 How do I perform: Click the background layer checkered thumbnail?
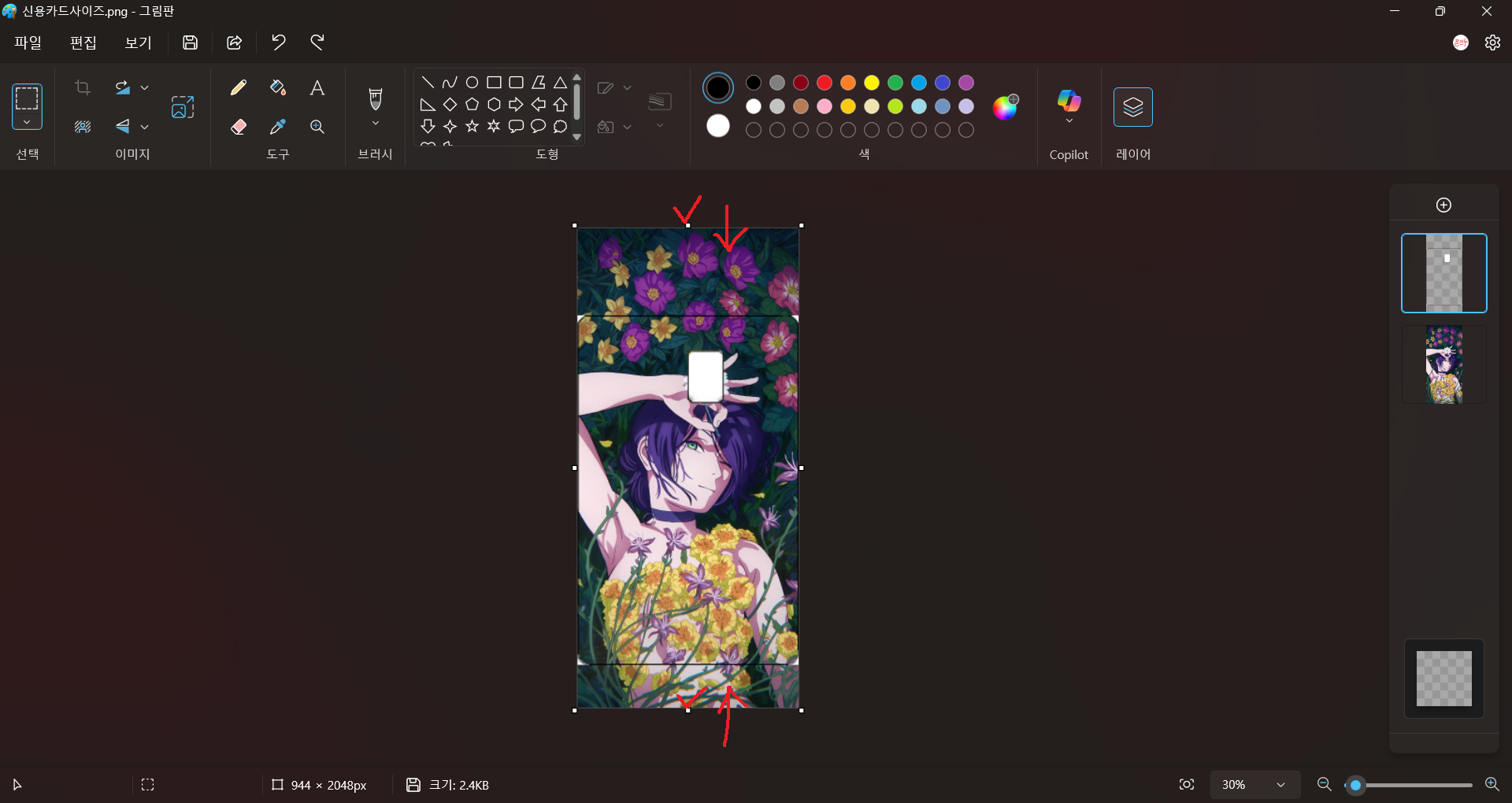[x=1443, y=679]
